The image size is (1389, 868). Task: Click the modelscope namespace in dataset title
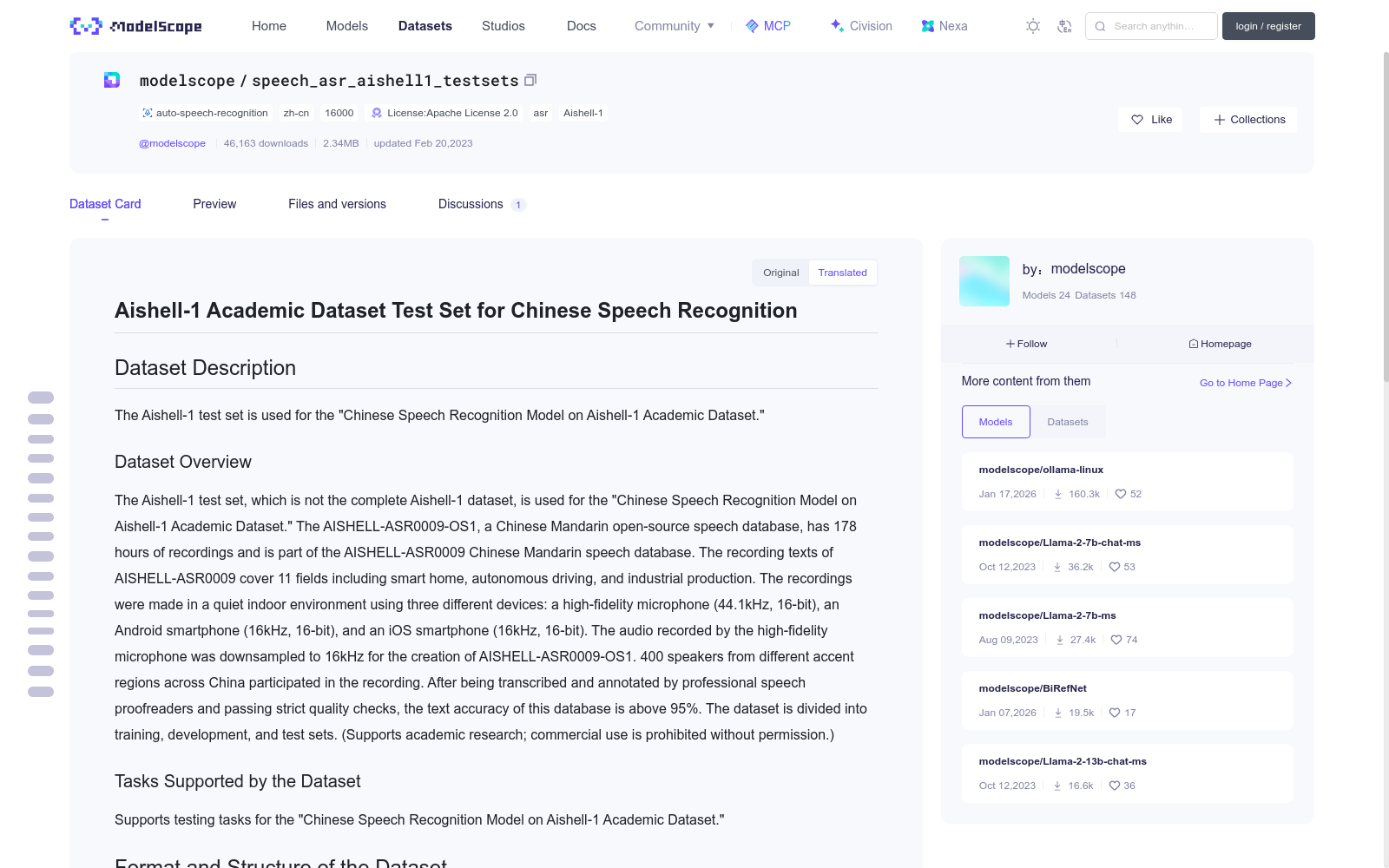(188, 81)
